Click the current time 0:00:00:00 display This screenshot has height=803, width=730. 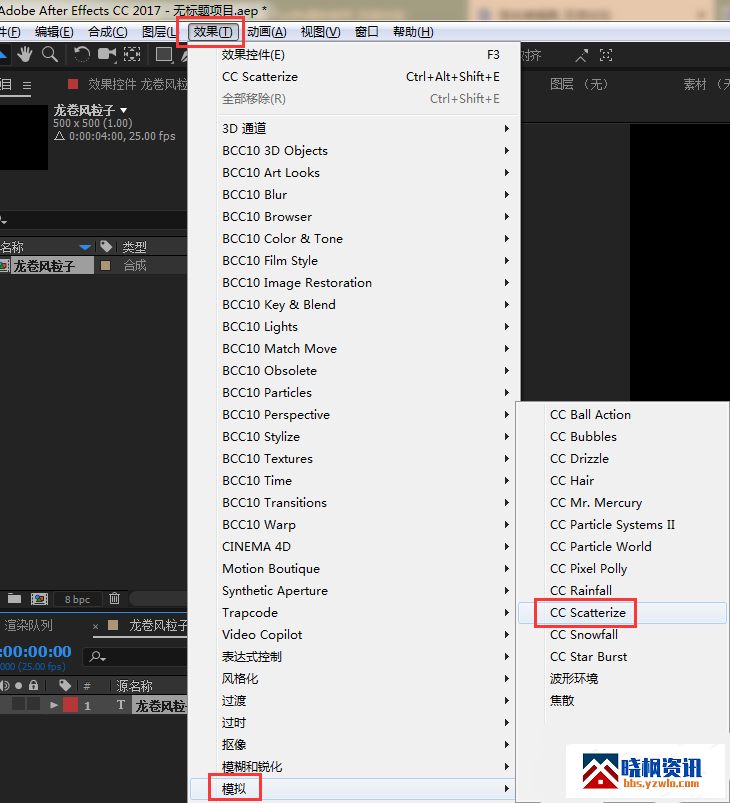pyautogui.click(x=36, y=651)
